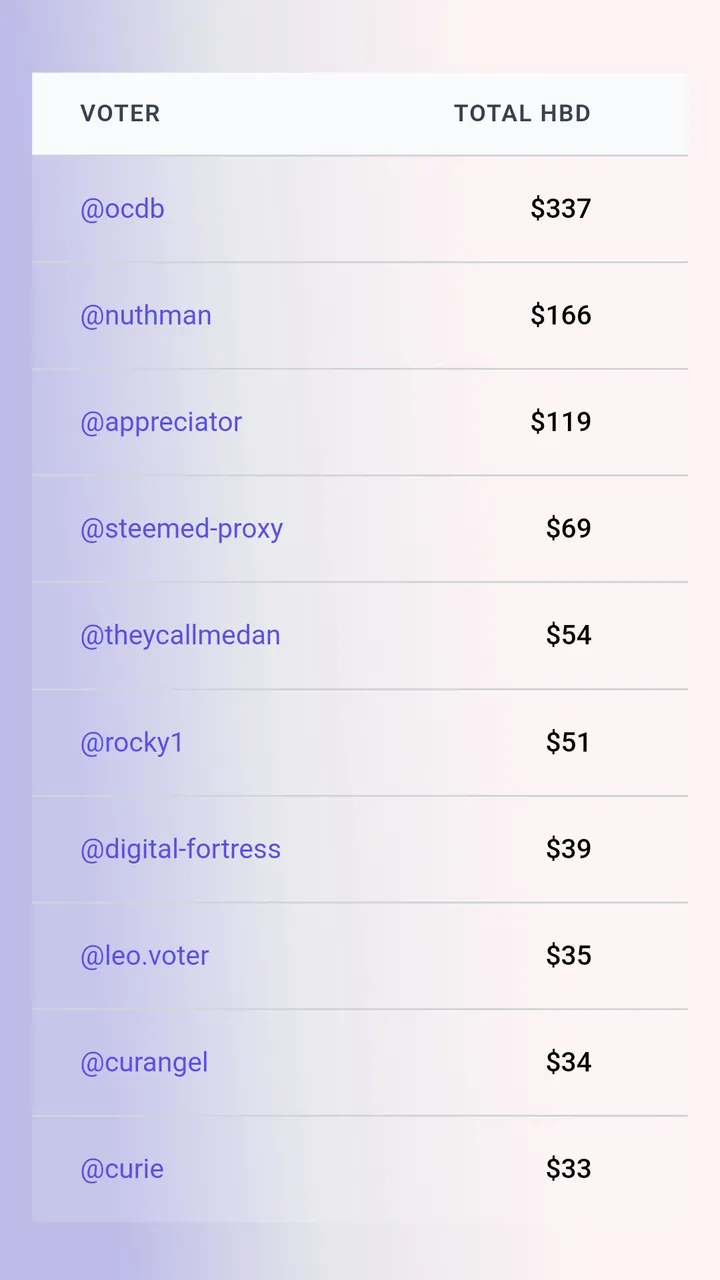720x1280 pixels.
Task: Select the $166 amount for nuthman
Action: (x=561, y=315)
